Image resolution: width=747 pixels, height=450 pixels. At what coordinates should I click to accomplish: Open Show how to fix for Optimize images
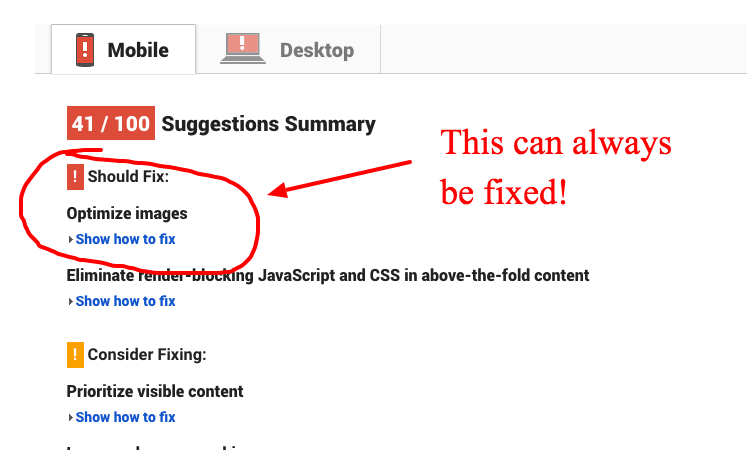coord(125,239)
